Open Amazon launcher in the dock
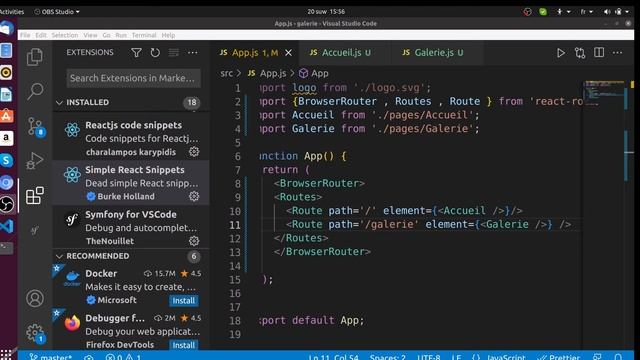The height and width of the screenshot is (360, 640). (x=7, y=138)
